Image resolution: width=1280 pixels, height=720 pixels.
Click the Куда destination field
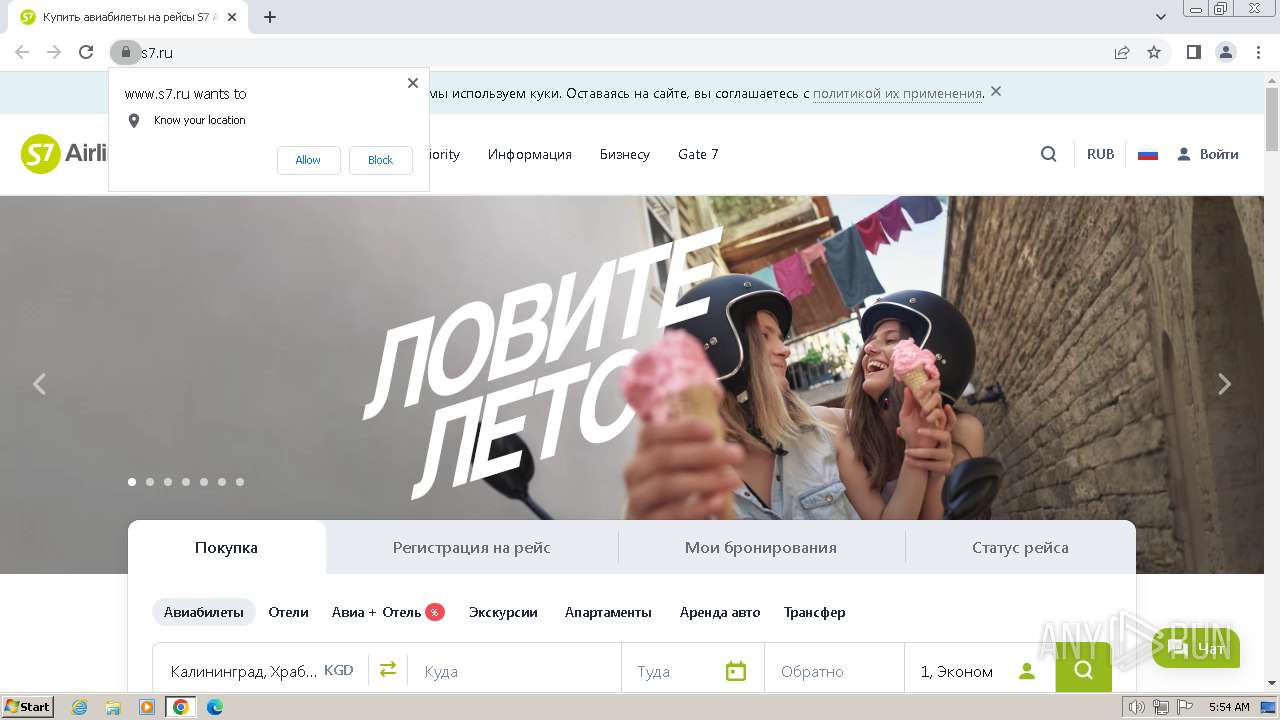[x=515, y=670]
